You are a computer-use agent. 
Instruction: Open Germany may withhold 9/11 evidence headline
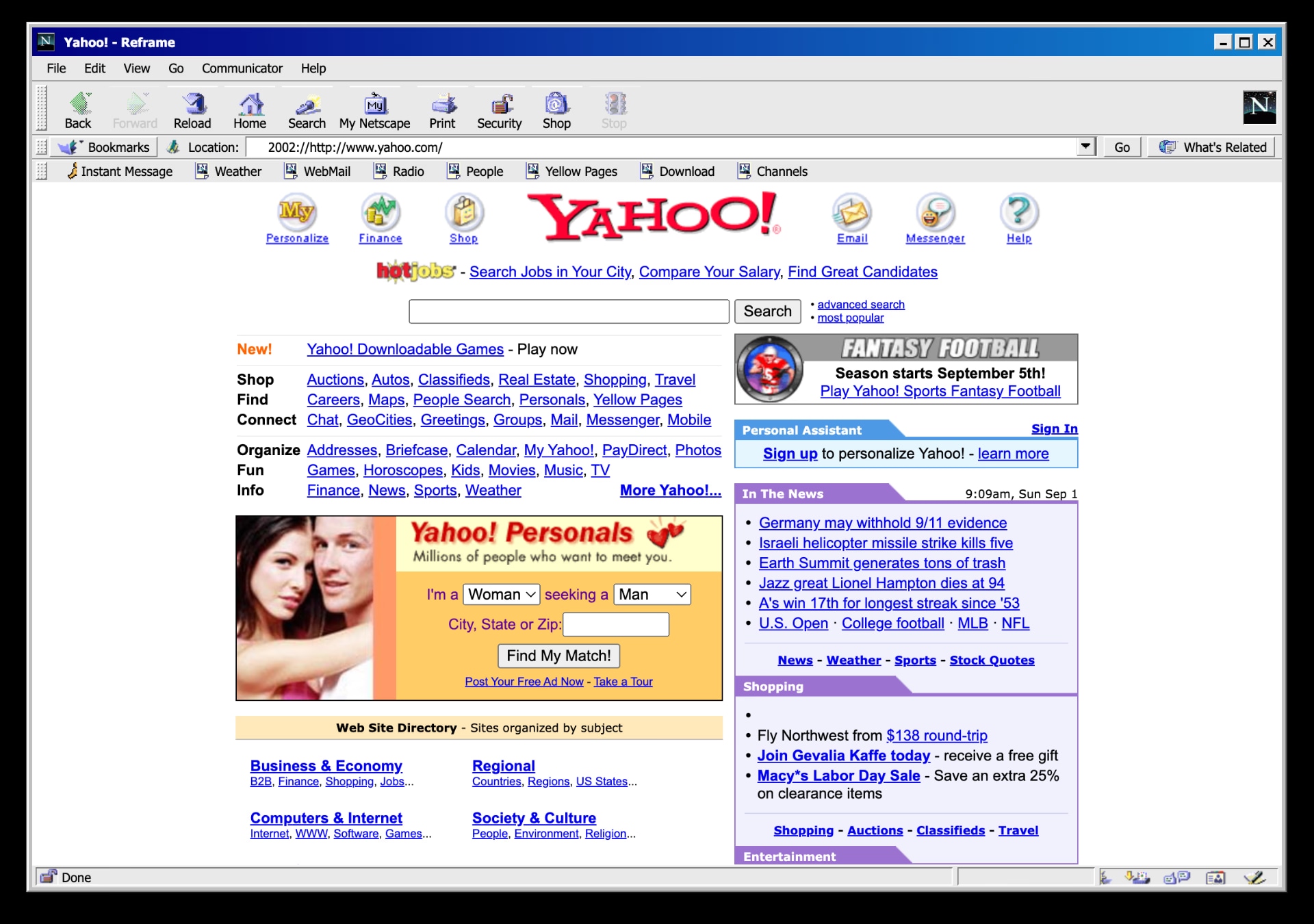coord(883,523)
